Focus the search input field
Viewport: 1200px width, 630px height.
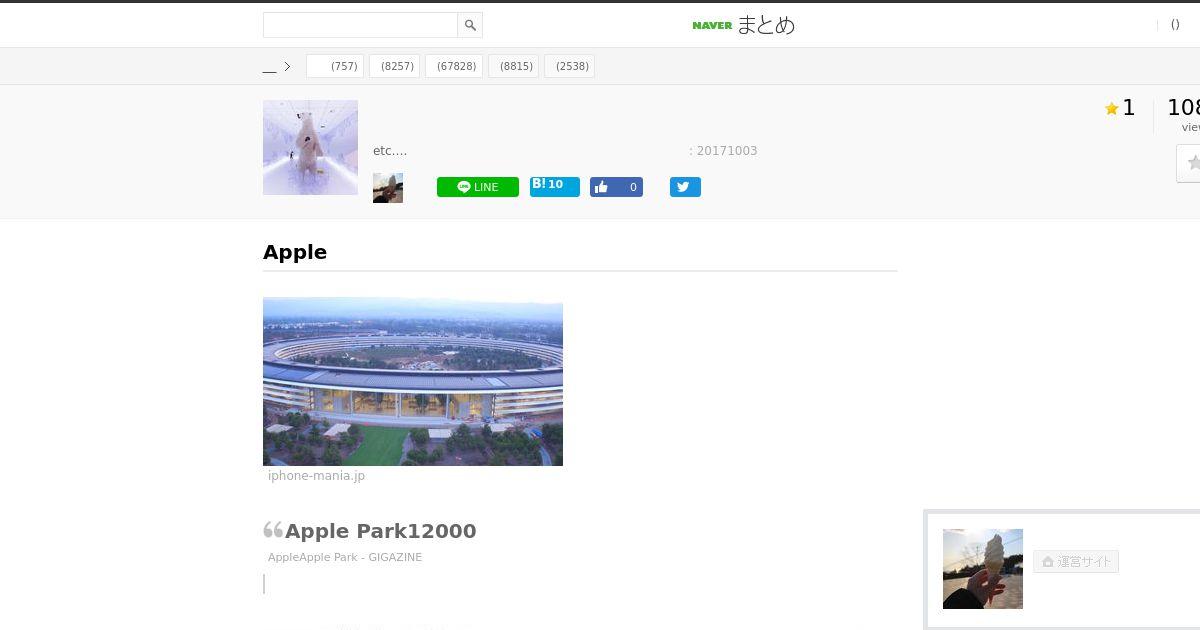(x=360, y=25)
